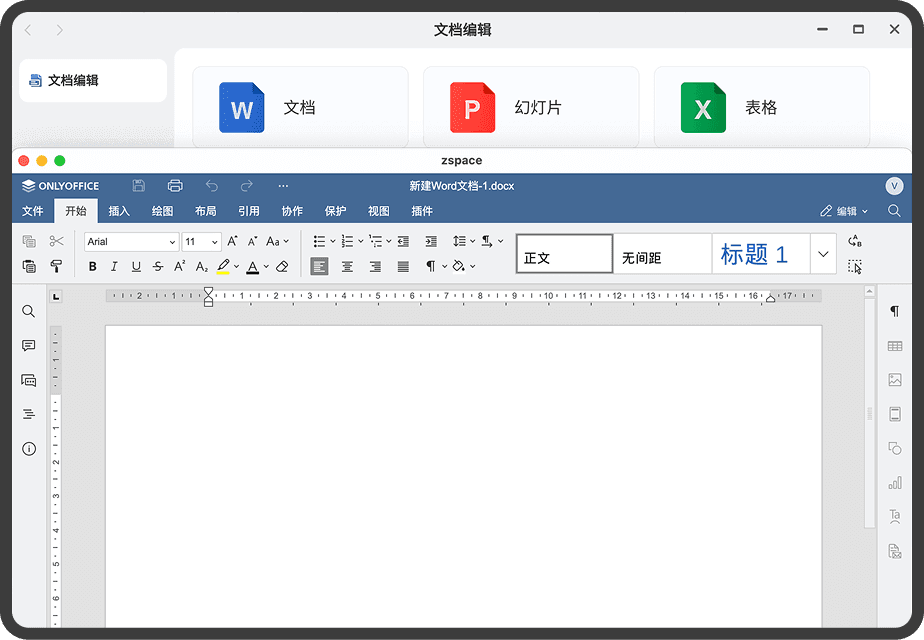This screenshot has height=640, width=924.
Task: Create a new 幻灯片 presentation
Action: pos(530,108)
